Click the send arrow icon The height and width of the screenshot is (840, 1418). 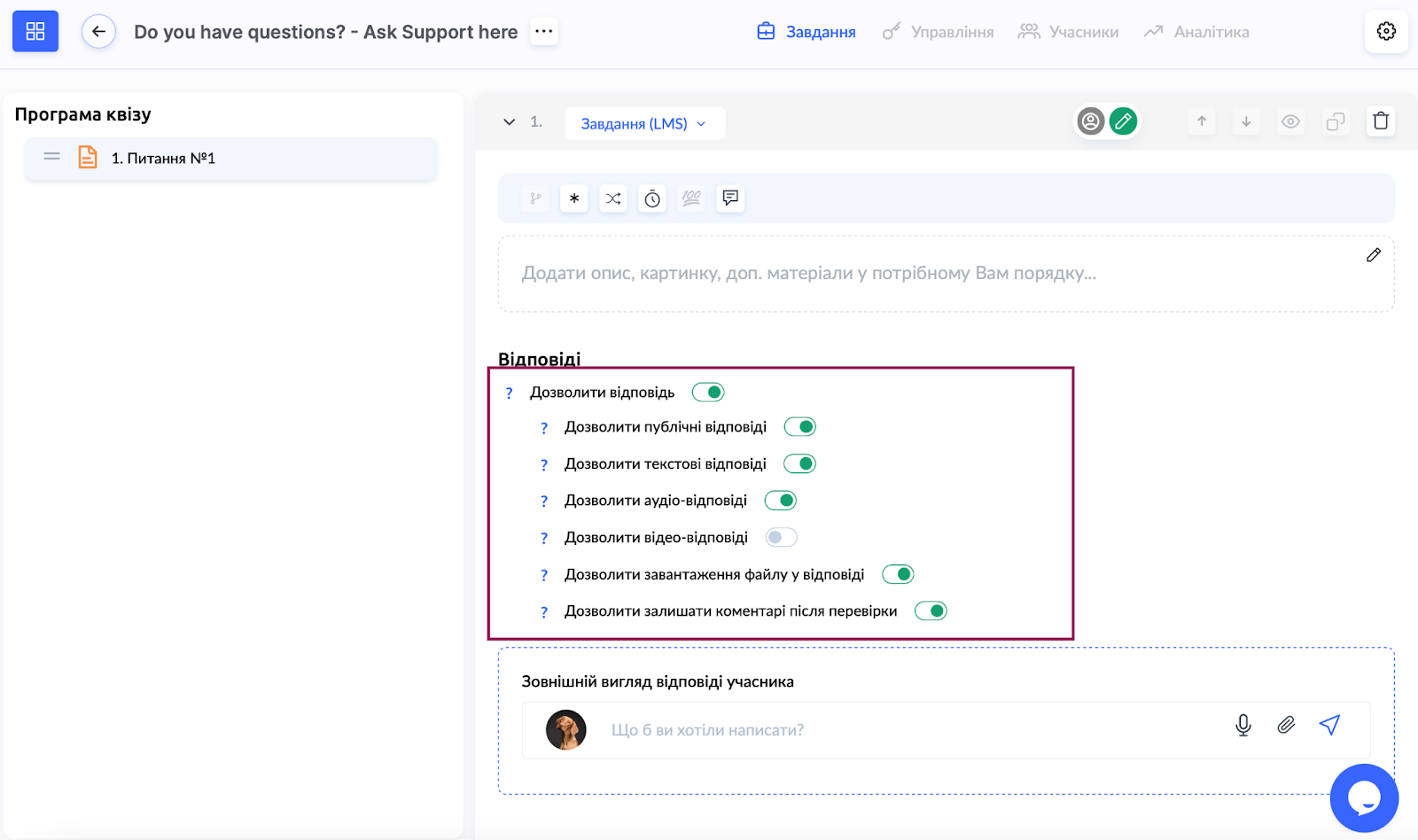click(1329, 726)
